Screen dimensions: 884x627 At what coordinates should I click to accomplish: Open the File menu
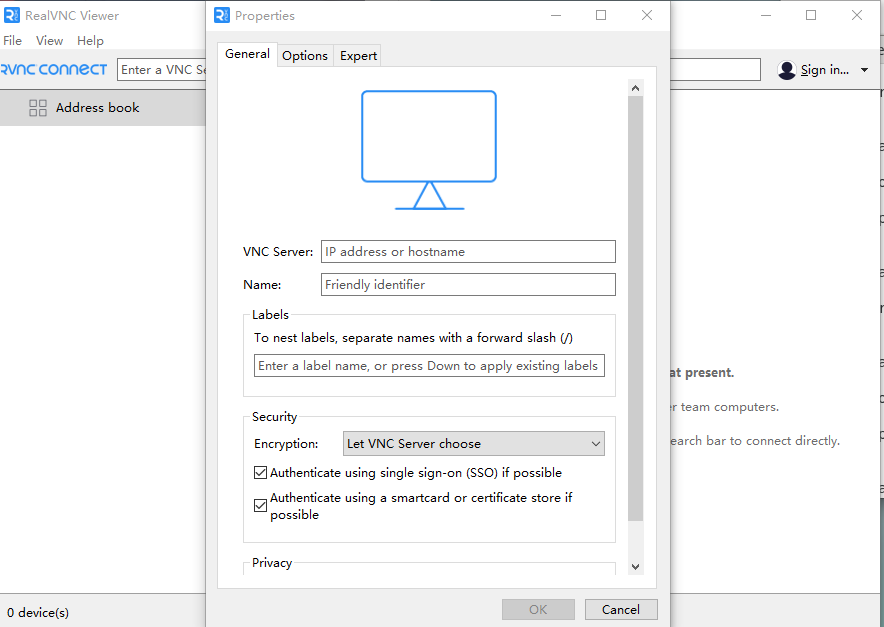[12, 41]
